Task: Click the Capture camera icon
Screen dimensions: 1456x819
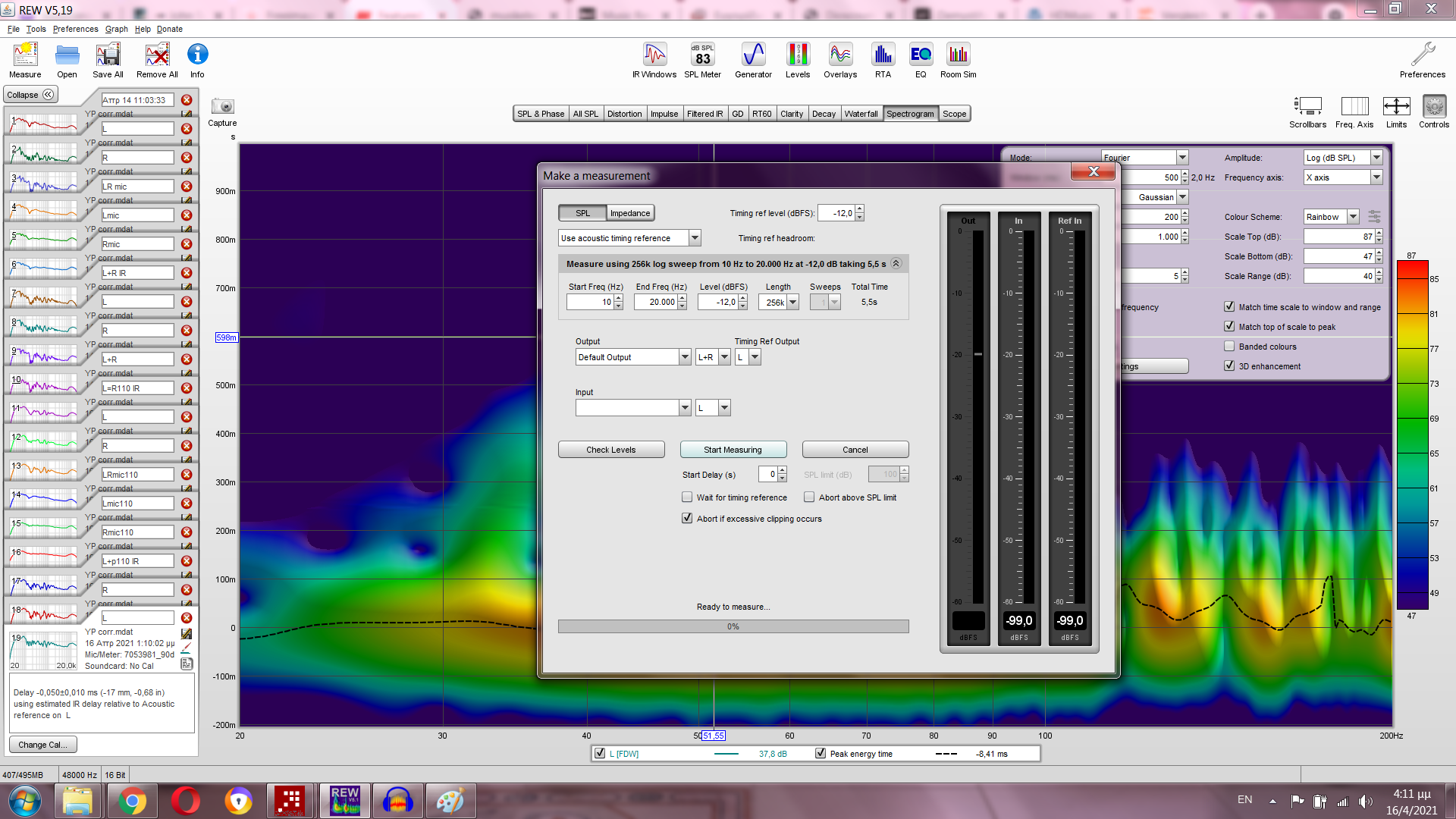Action: 222,107
